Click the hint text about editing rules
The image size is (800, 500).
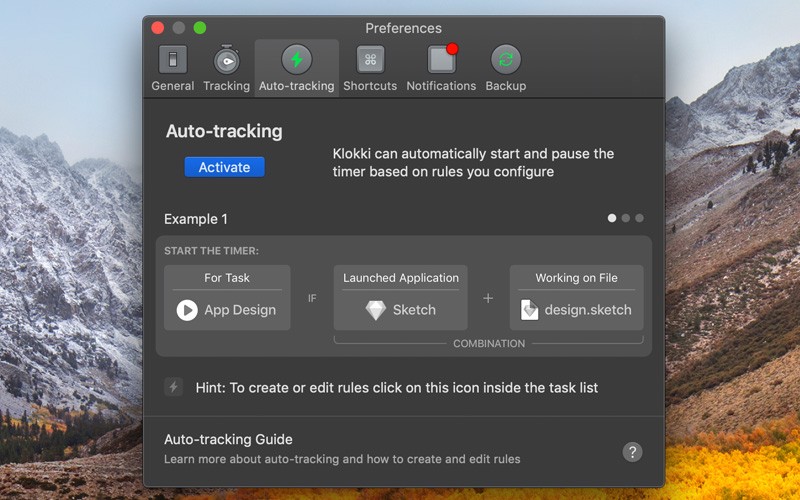point(396,388)
